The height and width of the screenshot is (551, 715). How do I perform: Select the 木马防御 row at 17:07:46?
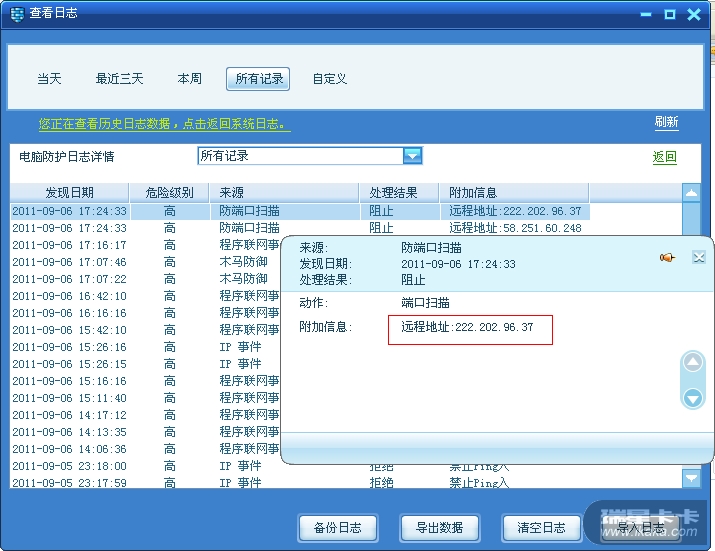[x=145, y=262]
